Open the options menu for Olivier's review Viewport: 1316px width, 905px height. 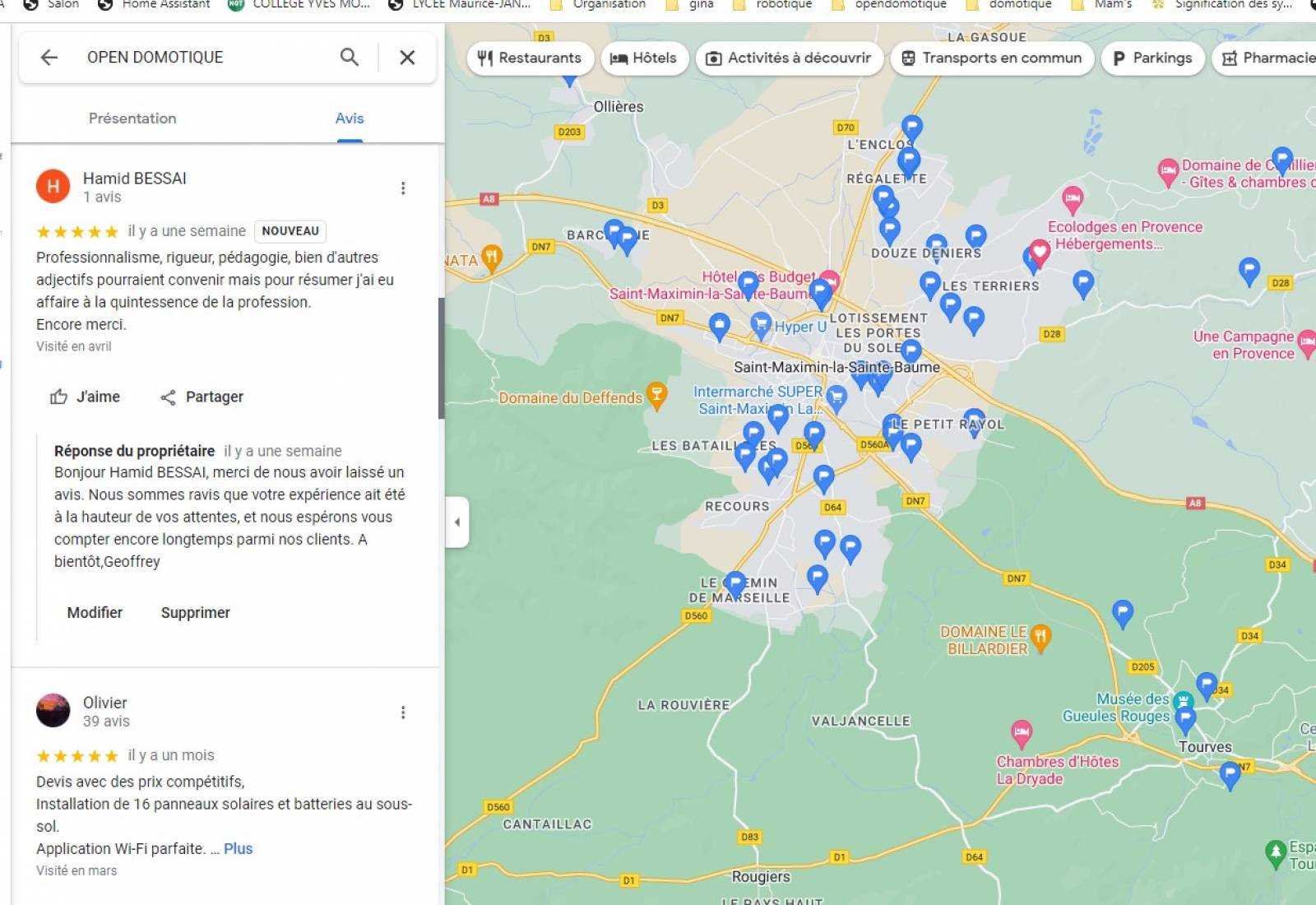(403, 712)
